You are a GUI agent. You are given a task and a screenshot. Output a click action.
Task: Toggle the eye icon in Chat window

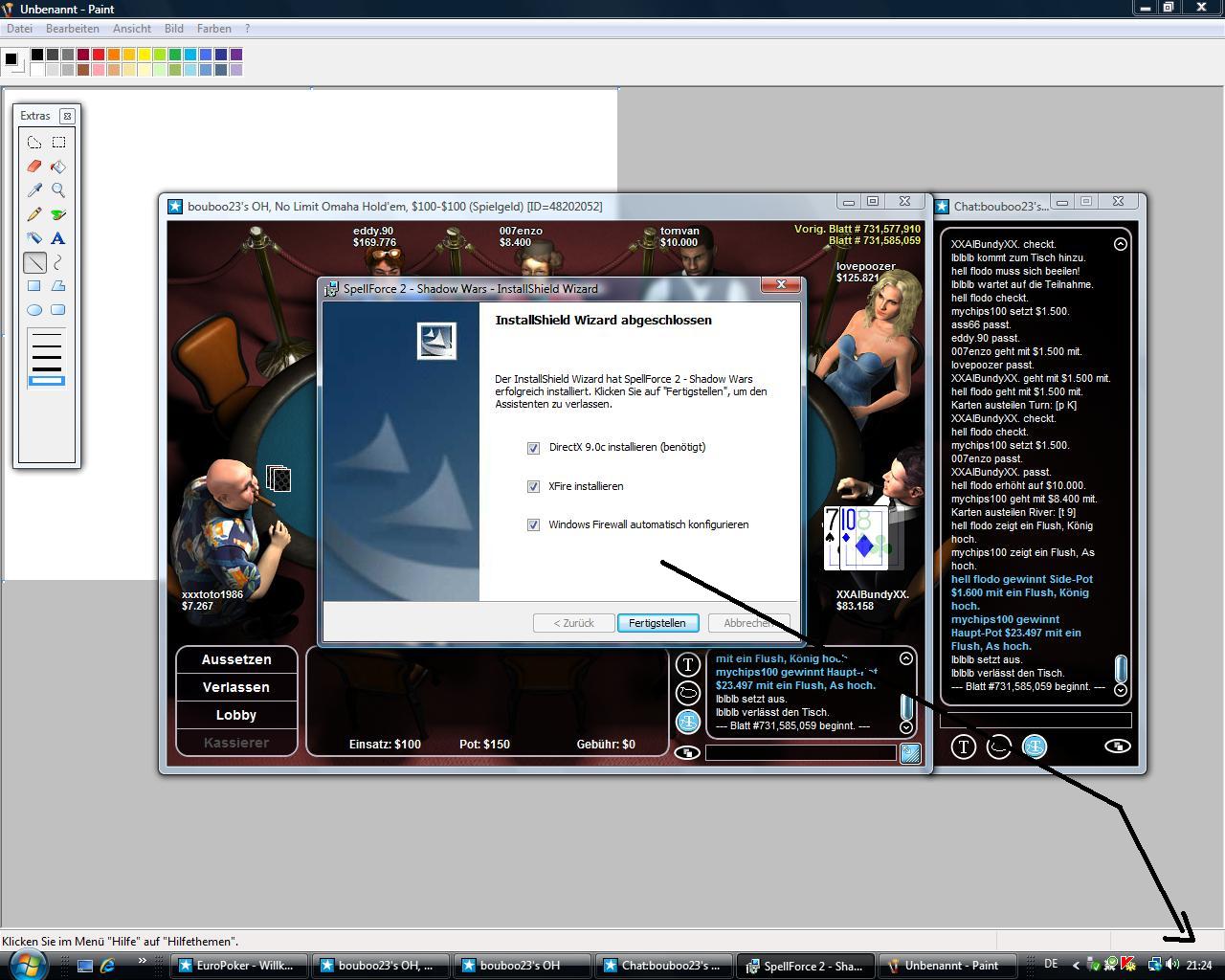pyautogui.click(x=1118, y=746)
